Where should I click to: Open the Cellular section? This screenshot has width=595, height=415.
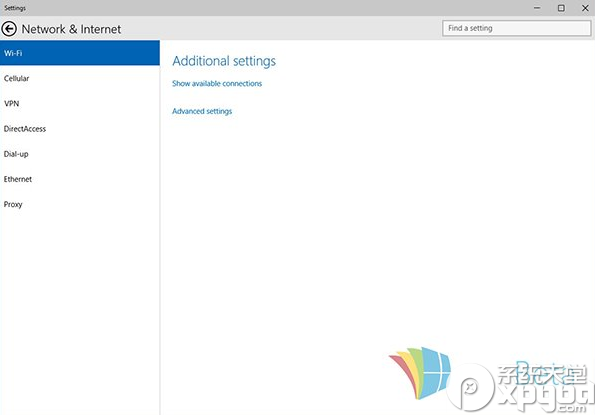coord(80,79)
